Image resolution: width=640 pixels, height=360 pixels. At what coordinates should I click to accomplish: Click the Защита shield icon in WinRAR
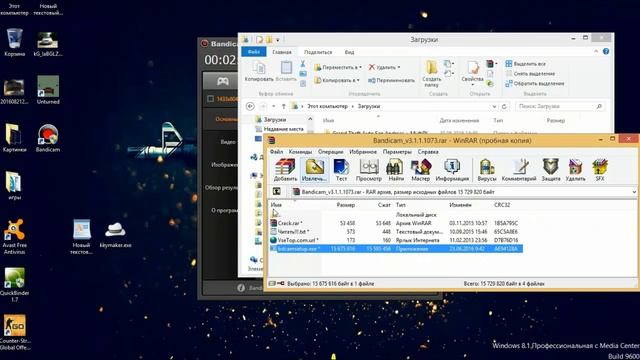[551, 169]
